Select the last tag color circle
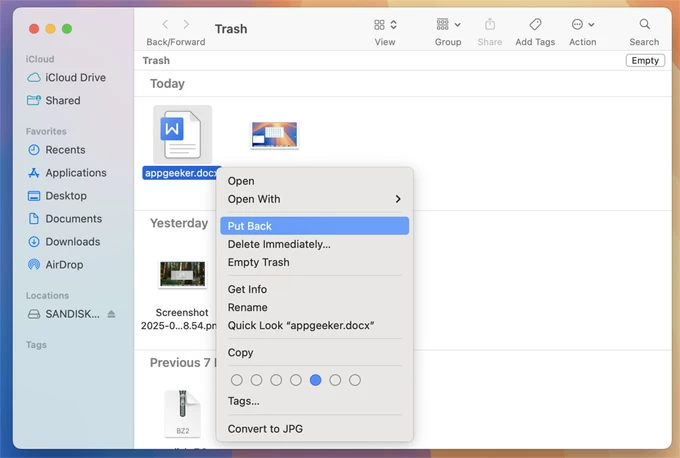Viewport: 680px width, 458px height. [x=355, y=380]
